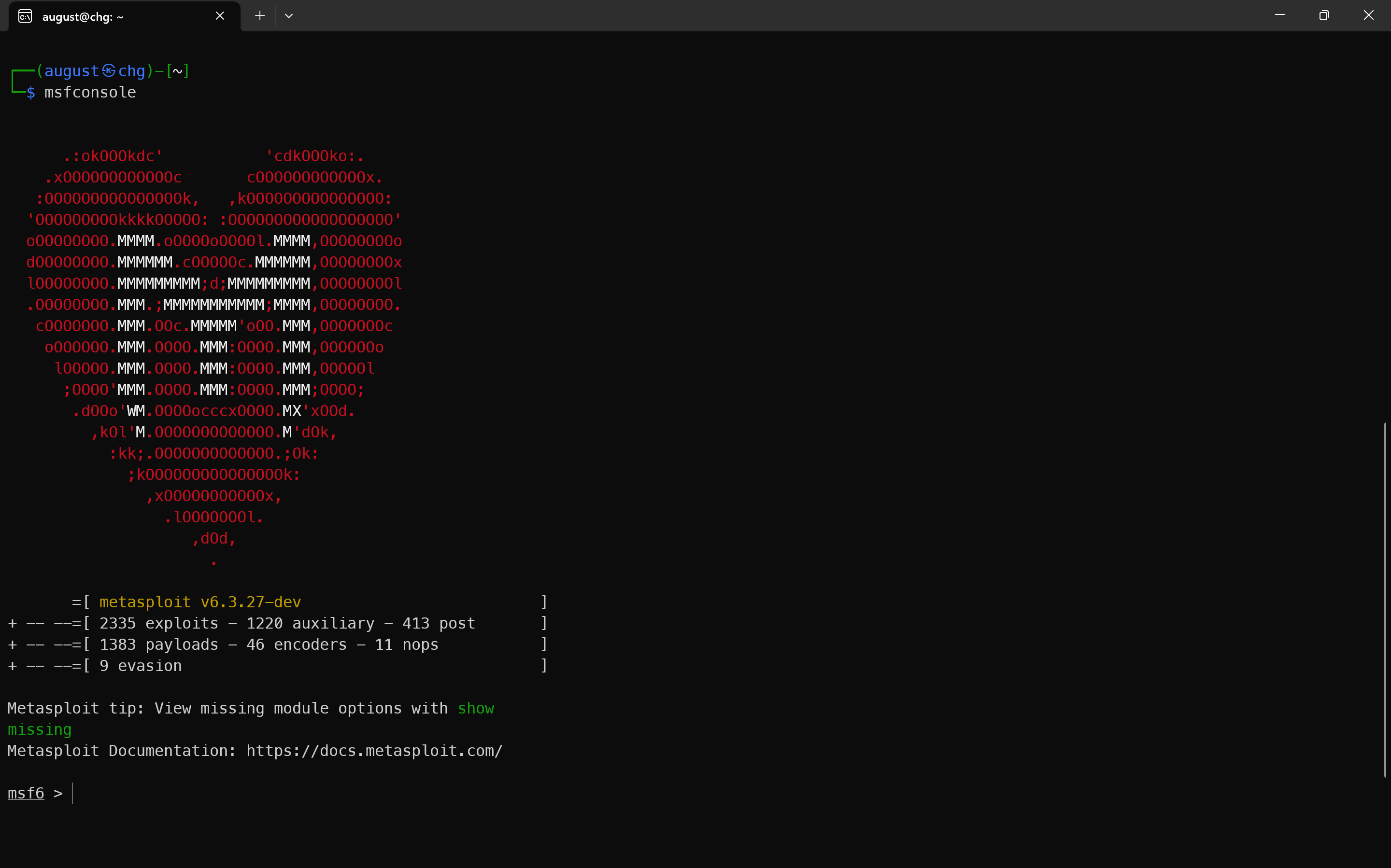
Task: Expand the new tab profile dropdown chevron
Action: (289, 16)
